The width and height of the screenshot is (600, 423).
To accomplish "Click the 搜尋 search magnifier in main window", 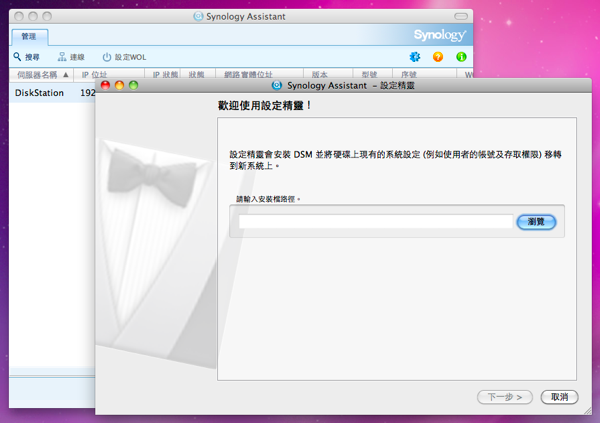I will [26, 57].
